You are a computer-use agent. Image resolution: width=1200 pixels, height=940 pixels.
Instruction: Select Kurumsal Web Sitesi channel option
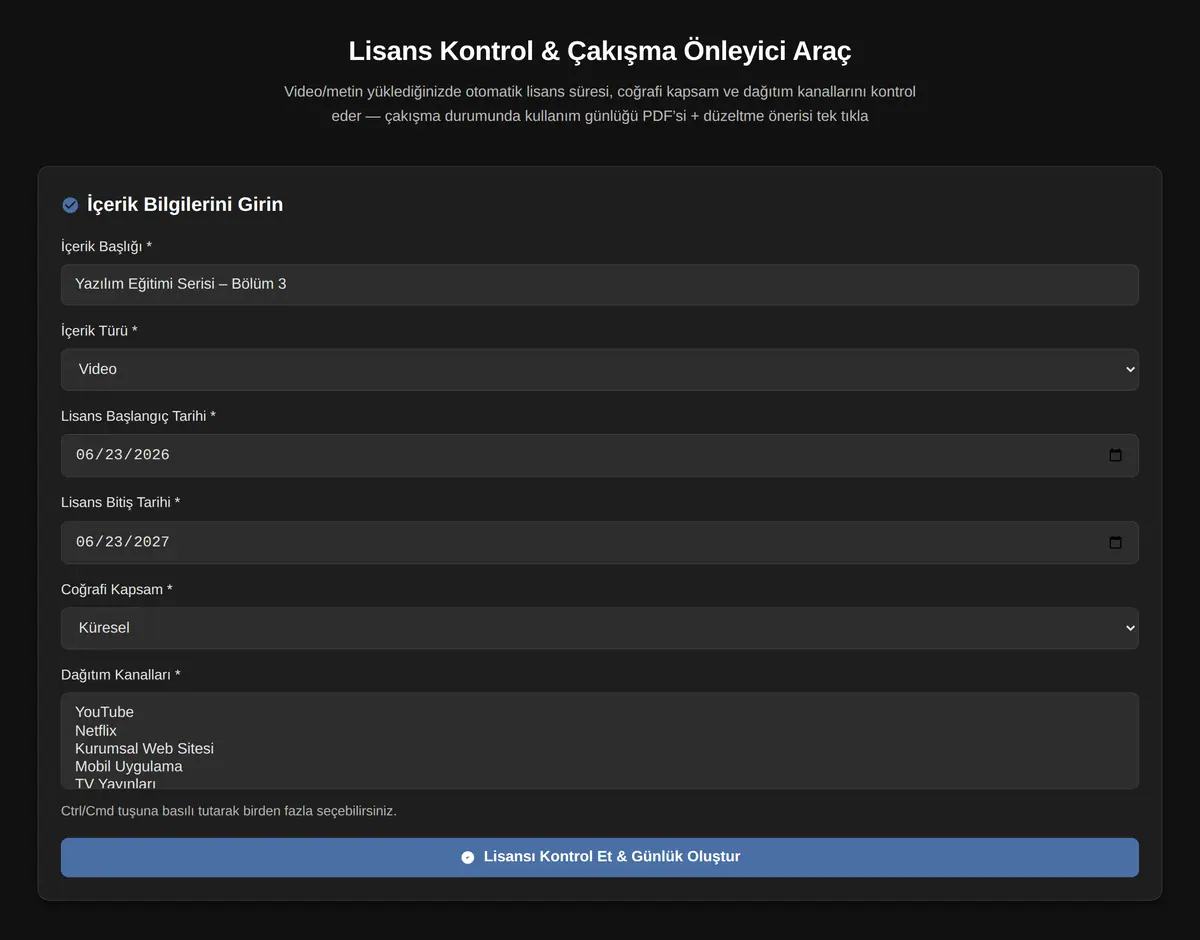(598, 748)
